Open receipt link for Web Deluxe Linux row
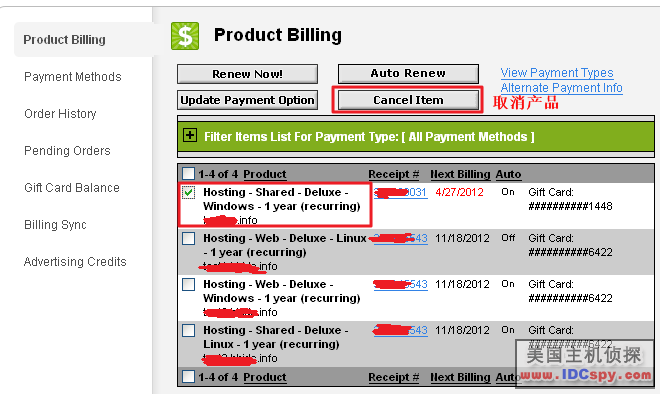The image size is (660, 394). point(400,238)
